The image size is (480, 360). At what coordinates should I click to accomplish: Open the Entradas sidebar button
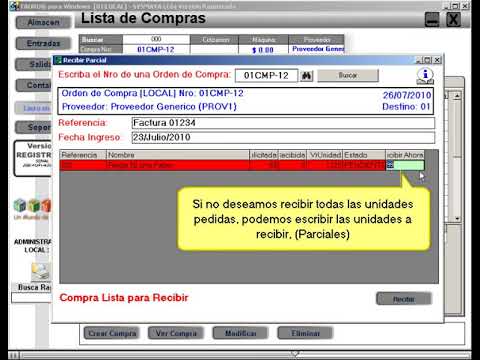click(x=43, y=43)
